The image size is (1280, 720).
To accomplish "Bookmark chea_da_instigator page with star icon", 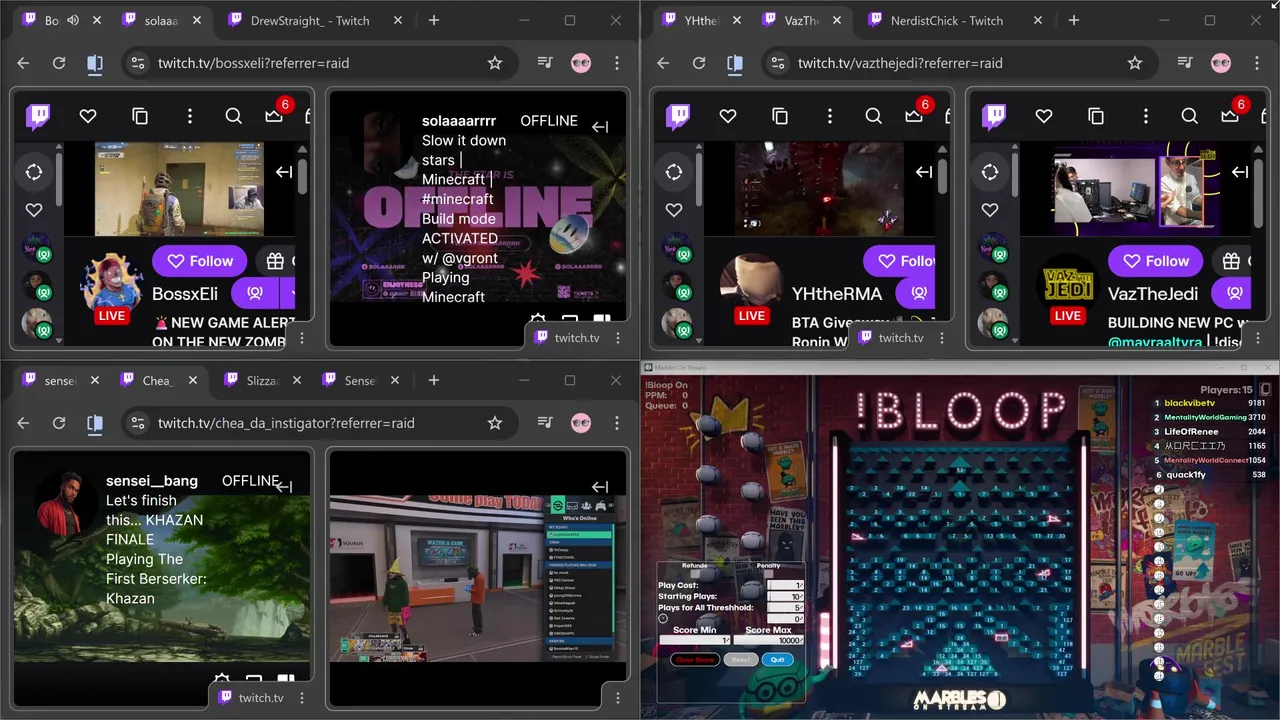I will [495, 423].
